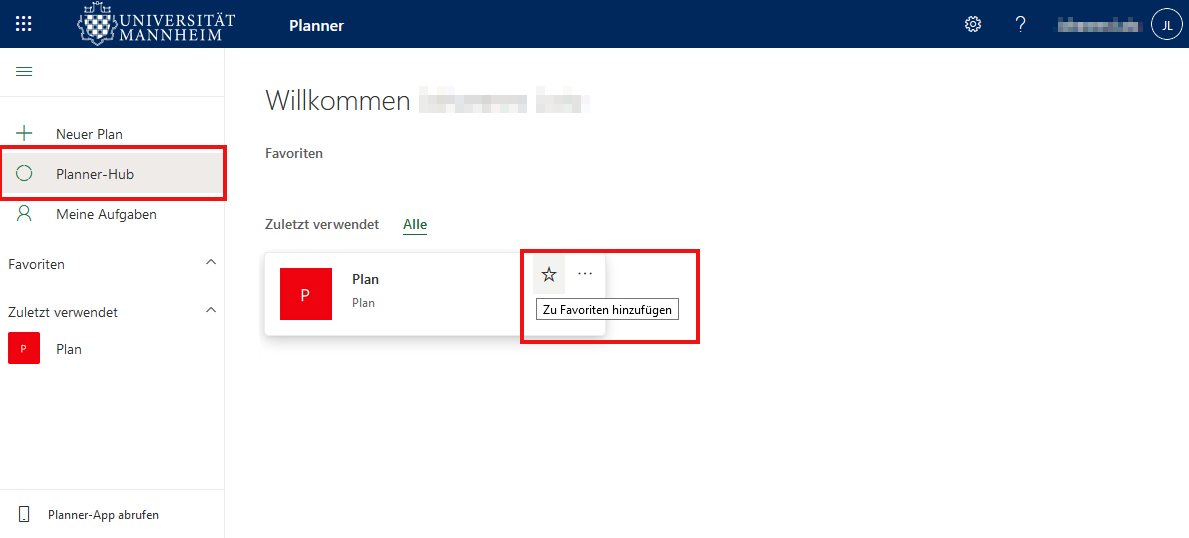Create a plan via Neuer Plan

pyautogui.click(x=112, y=134)
